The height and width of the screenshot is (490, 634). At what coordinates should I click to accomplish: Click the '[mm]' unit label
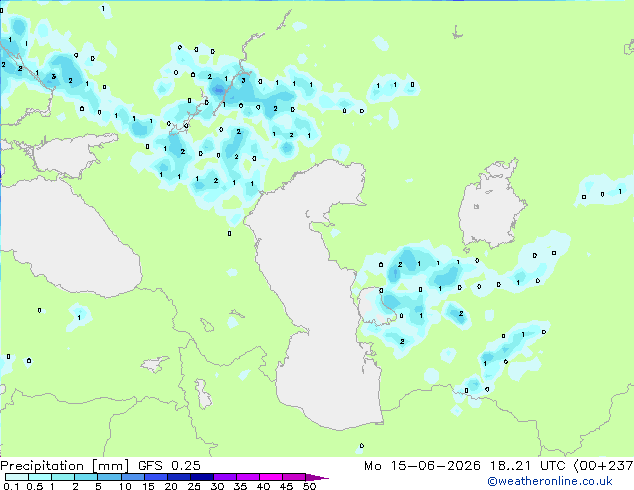click(x=111, y=466)
